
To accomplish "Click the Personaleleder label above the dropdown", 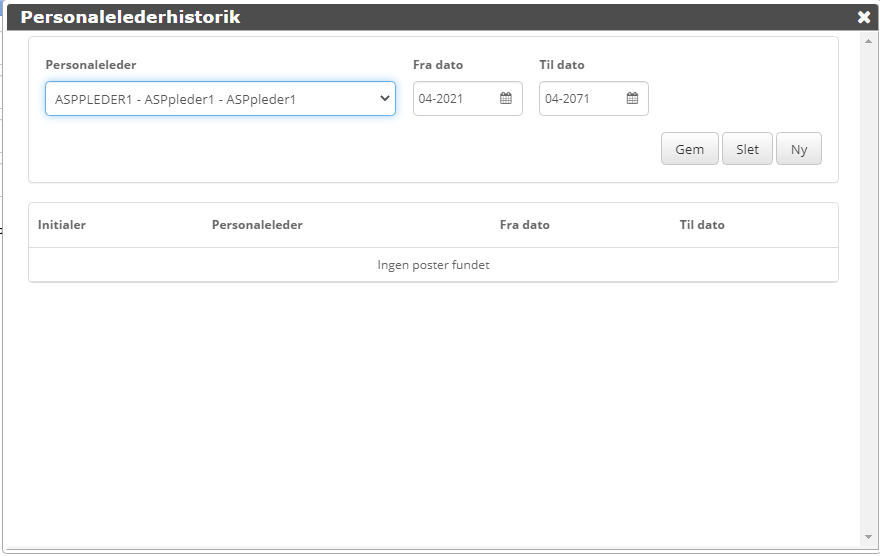I will (91, 65).
